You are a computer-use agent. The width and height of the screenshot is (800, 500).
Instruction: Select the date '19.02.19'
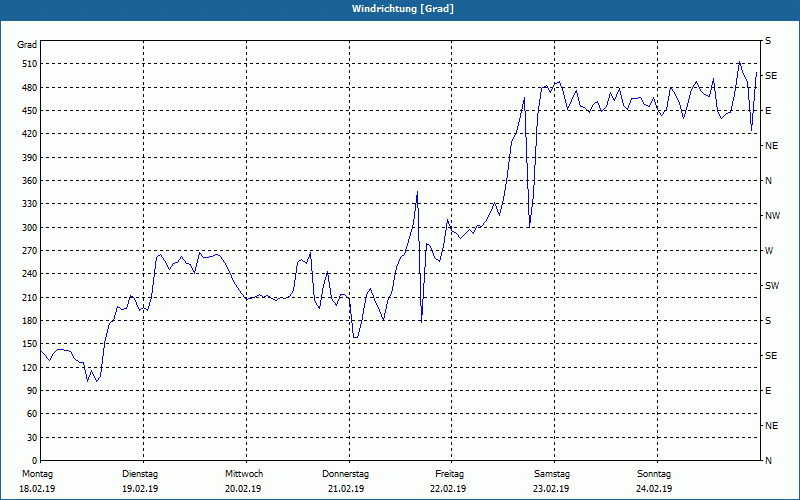pos(140,489)
